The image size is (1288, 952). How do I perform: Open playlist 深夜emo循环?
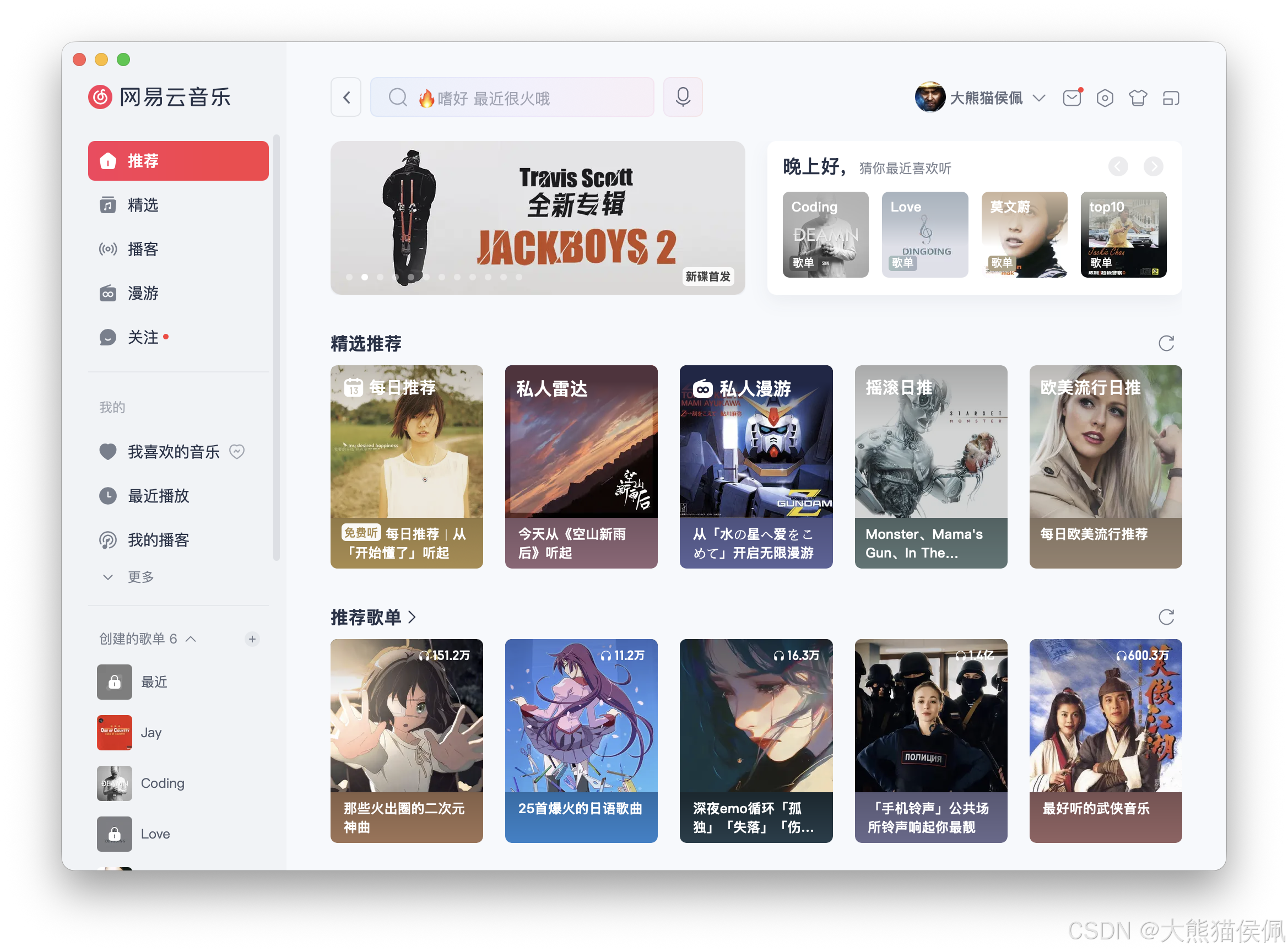(756, 740)
